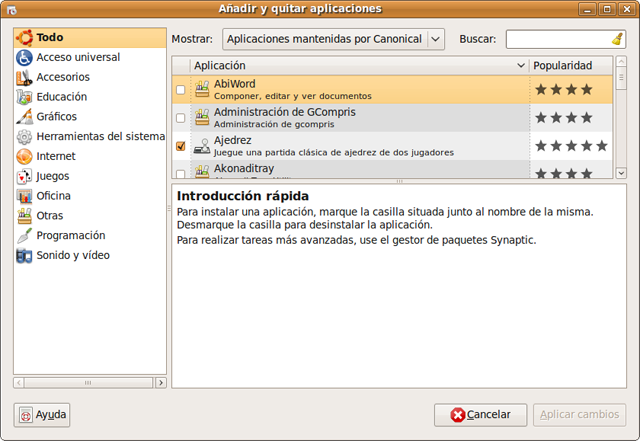Click the Internet globe icon
The width and height of the screenshot is (640, 441).
point(24,157)
